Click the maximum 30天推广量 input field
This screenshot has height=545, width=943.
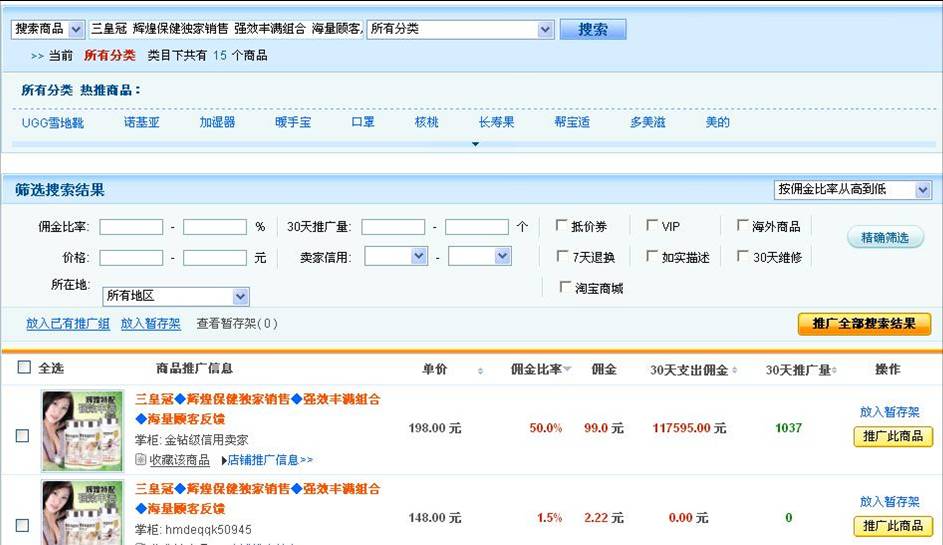coord(477,227)
